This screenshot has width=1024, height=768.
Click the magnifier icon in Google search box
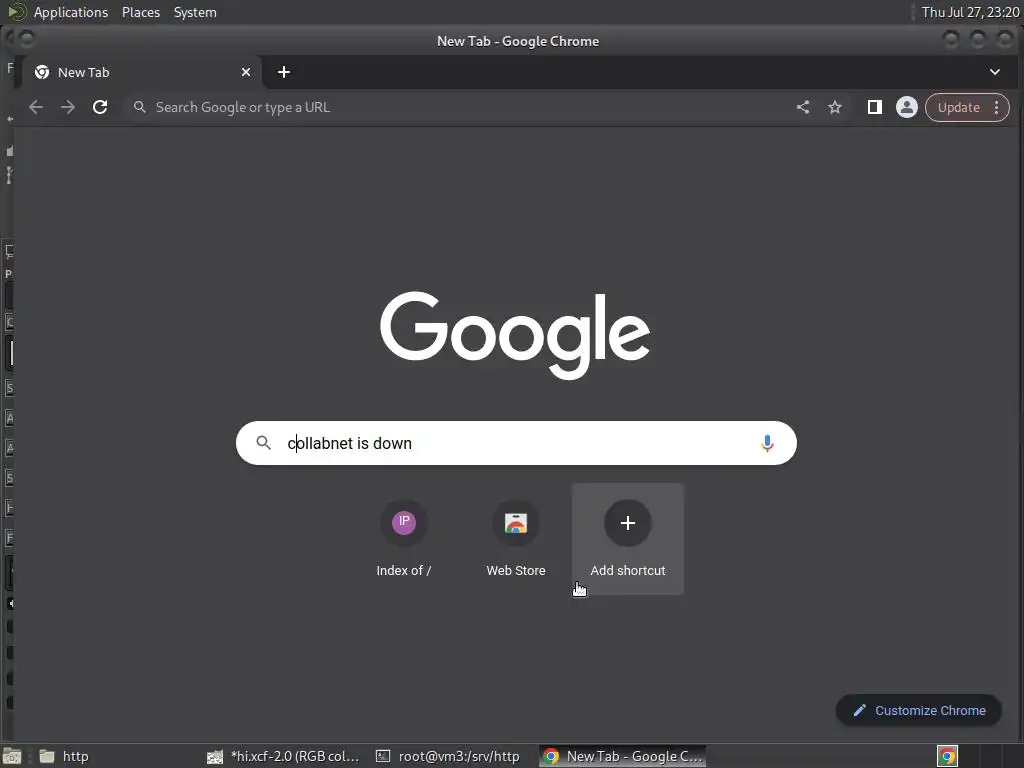pos(263,443)
